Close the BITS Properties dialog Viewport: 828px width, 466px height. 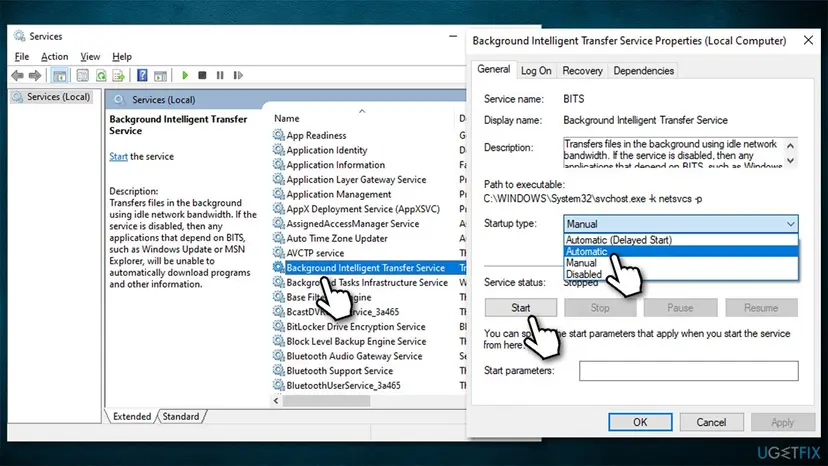pos(808,40)
